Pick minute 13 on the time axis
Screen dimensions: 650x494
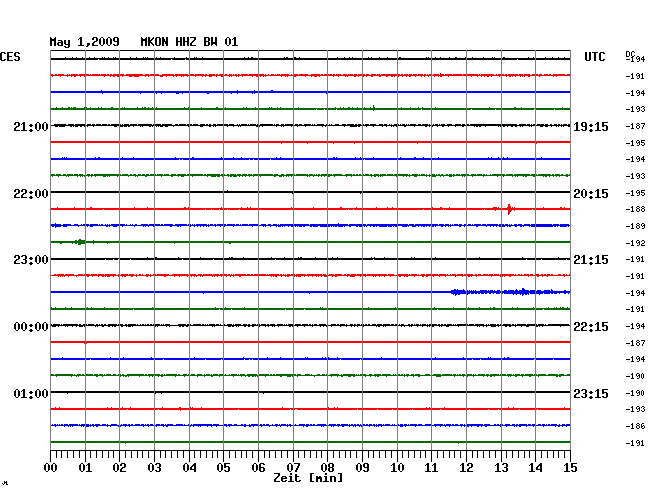[x=501, y=468]
